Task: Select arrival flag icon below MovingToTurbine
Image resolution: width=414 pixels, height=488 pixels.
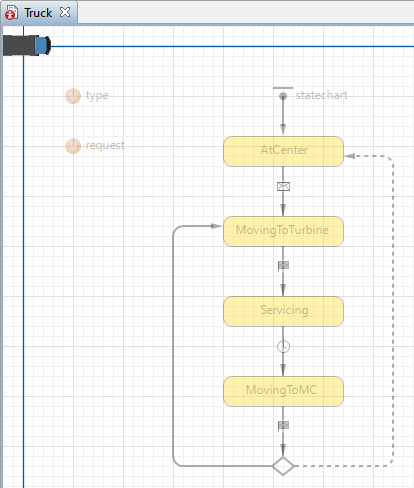Action: (283, 266)
